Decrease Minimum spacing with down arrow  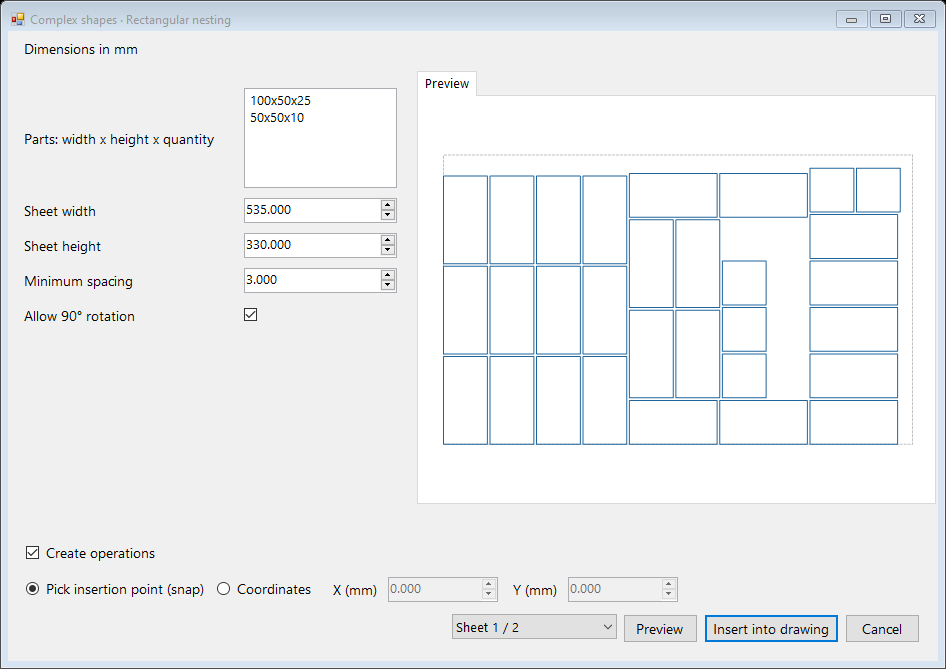pos(388,285)
